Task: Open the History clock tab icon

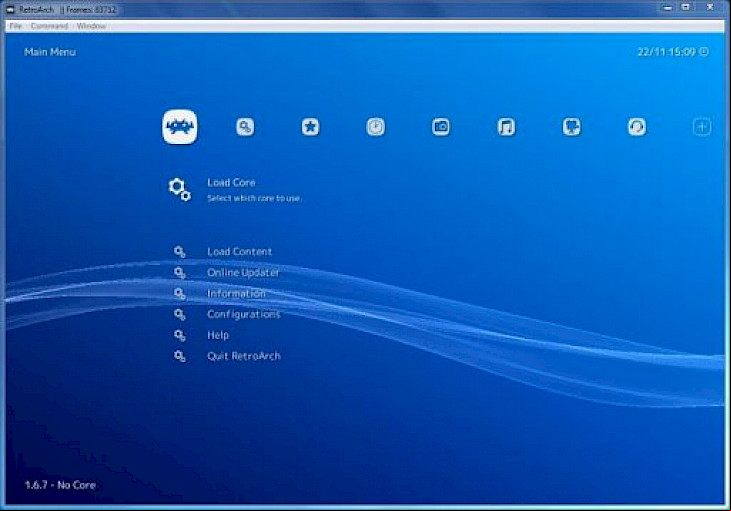Action: 376,127
